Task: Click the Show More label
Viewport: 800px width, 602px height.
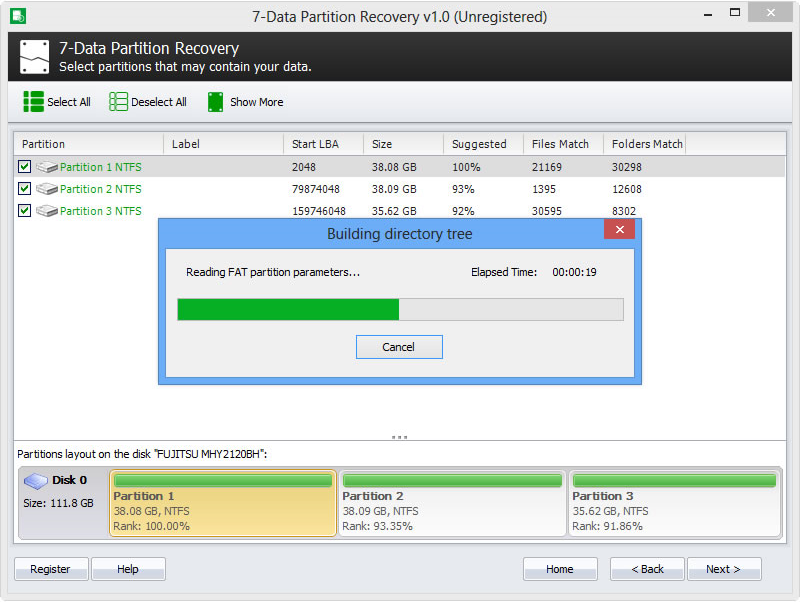Action: tap(257, 102)
